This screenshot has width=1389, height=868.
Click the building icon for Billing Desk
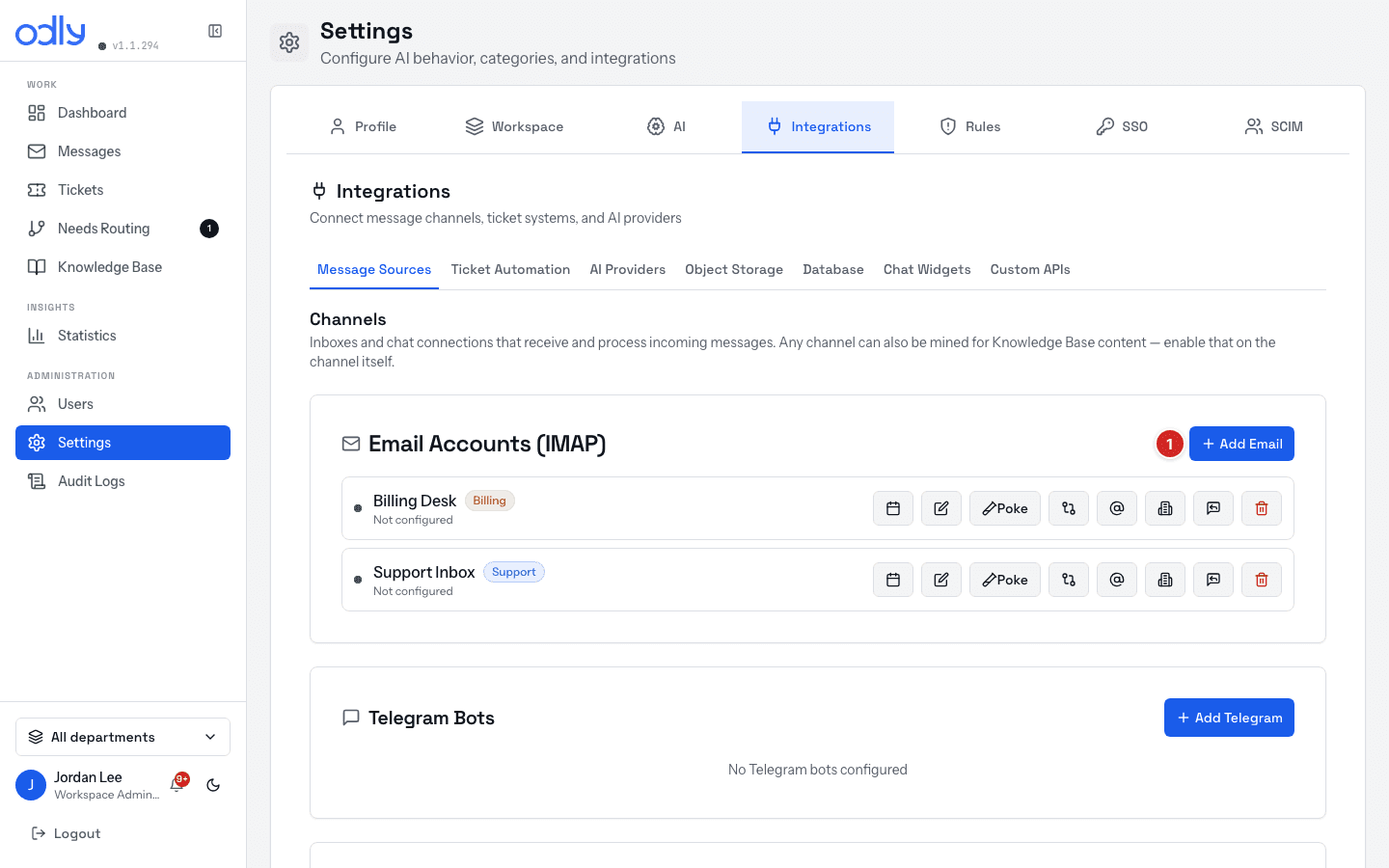[x=1165, y=508]
